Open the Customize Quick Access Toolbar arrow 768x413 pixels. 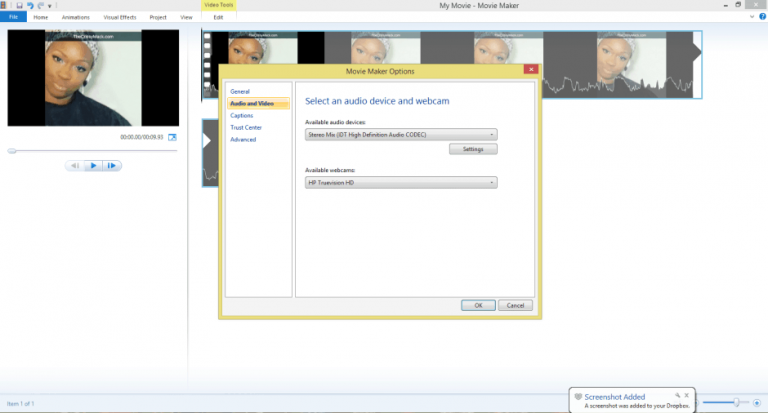coord(49,6)
